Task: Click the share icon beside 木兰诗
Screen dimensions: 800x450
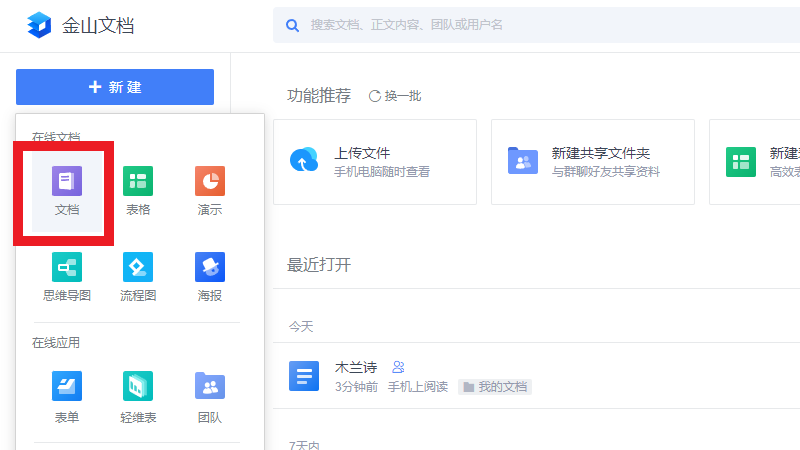Action: pyautogui.click(x=398, y=367)
